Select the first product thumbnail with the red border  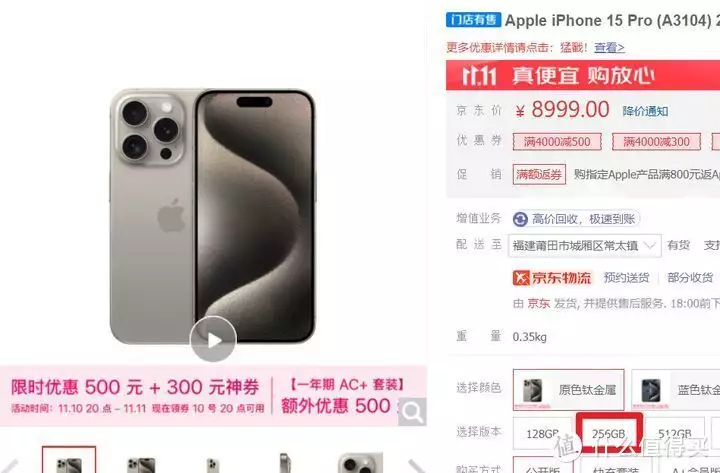pos(69,460)
